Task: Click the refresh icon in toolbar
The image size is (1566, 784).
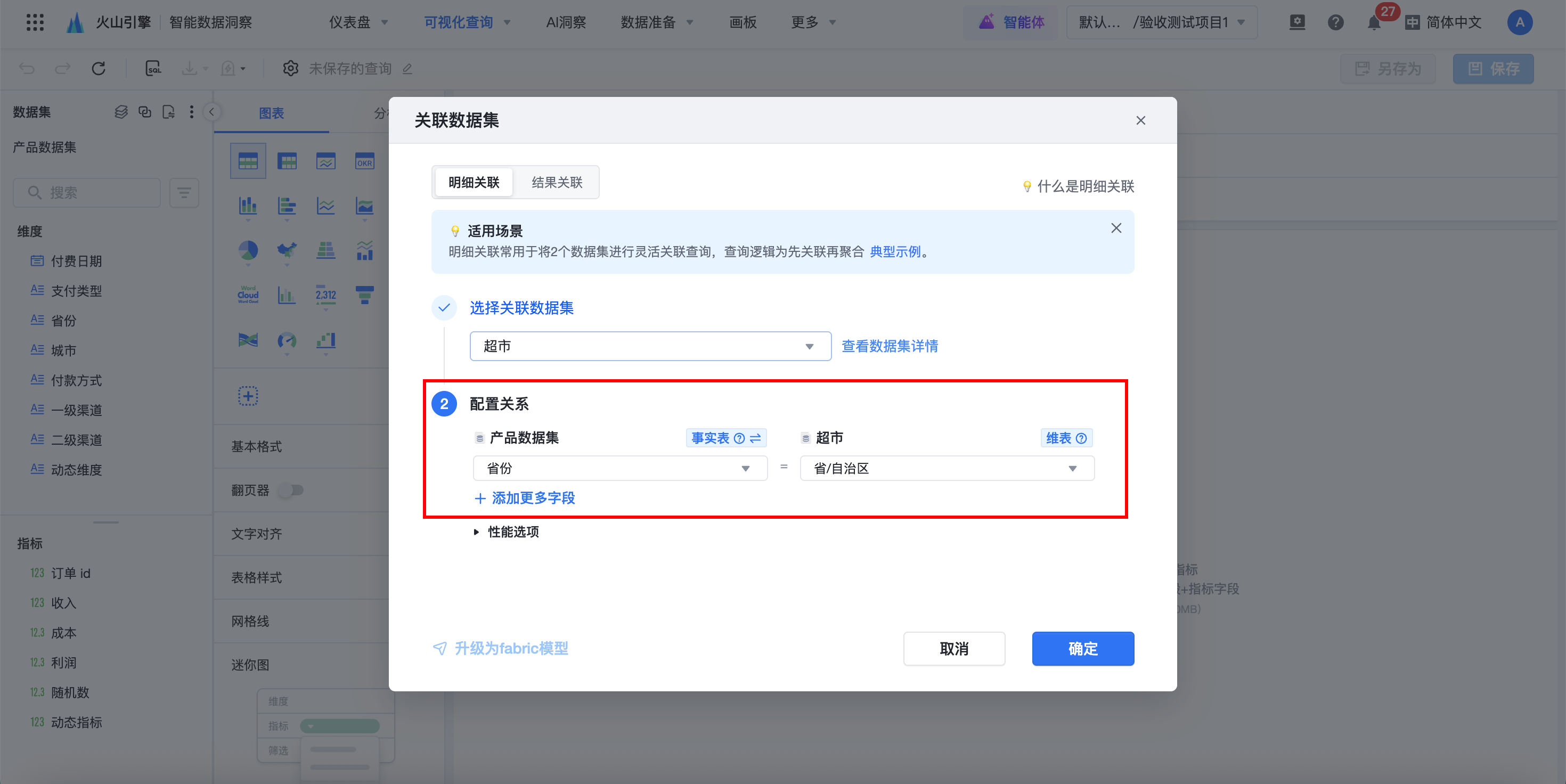Action: 99,68
